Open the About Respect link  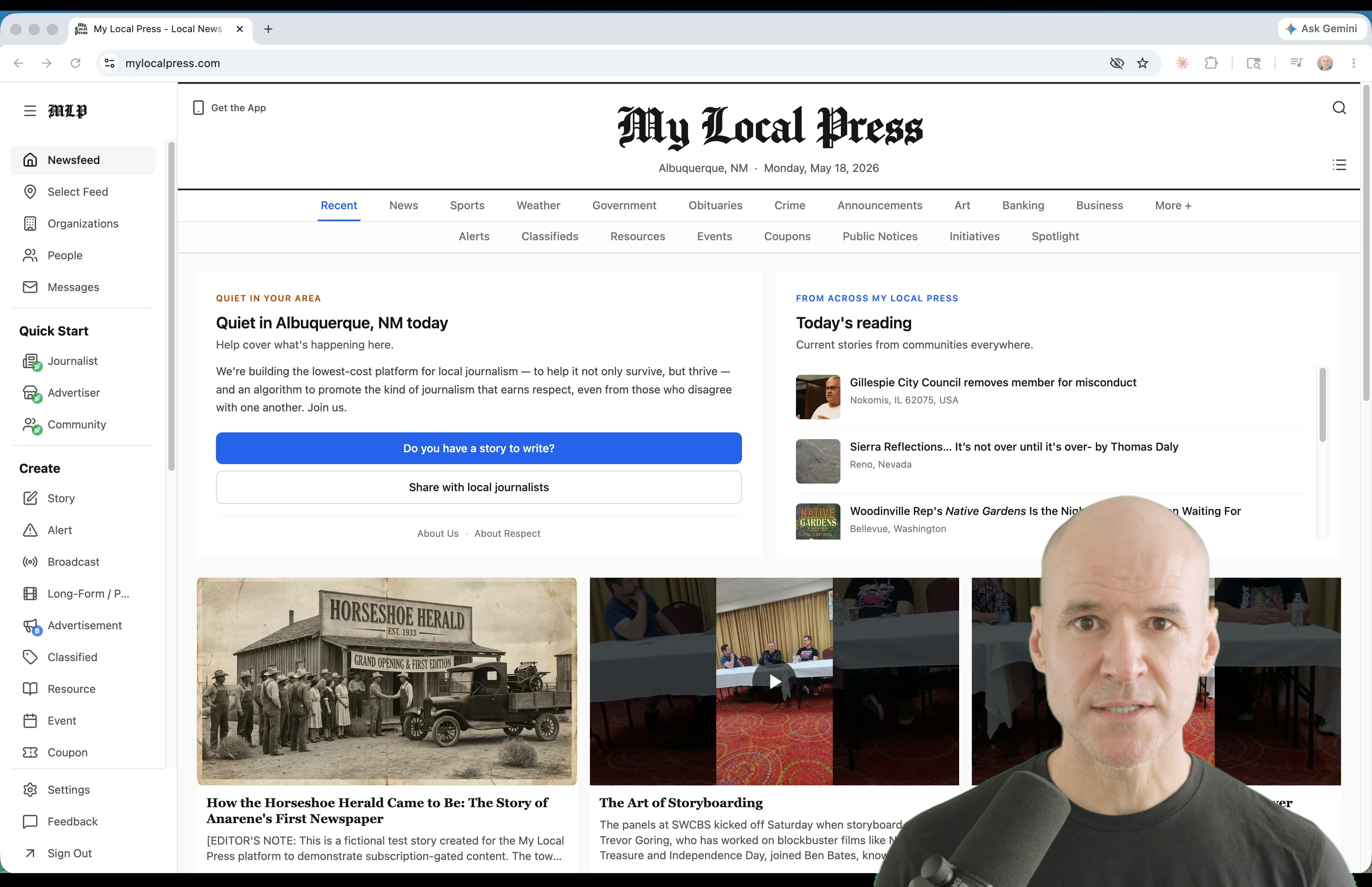pos(507,534)
